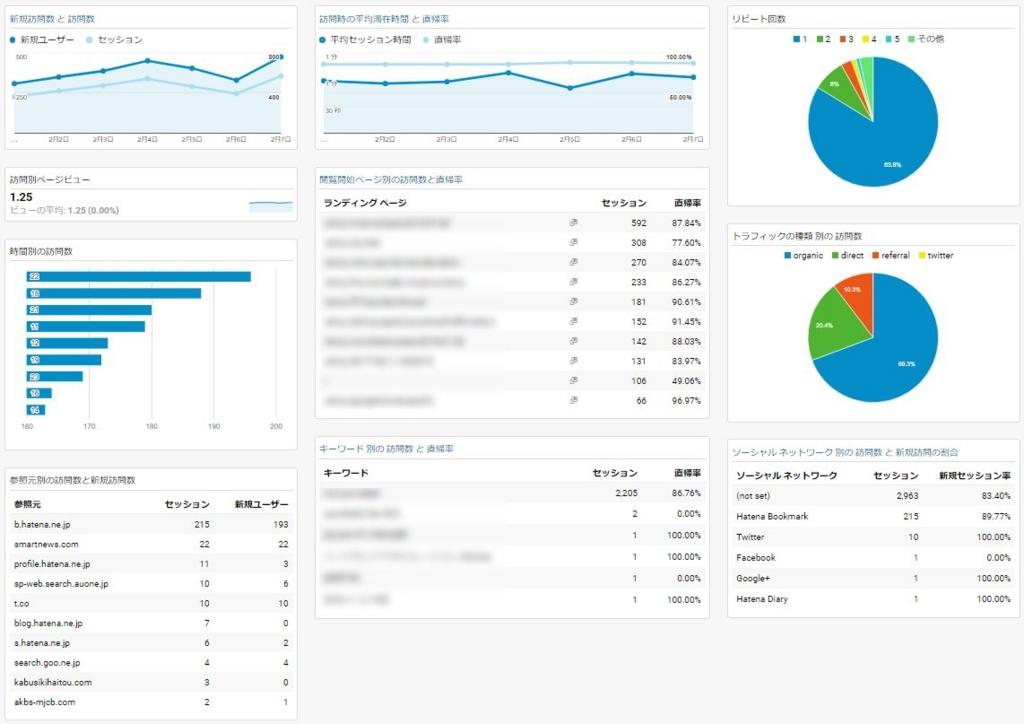Select the Facebook social network row
Image resolution: width=1024 pixels, height=724 pixels.
(x=873, y=558)
